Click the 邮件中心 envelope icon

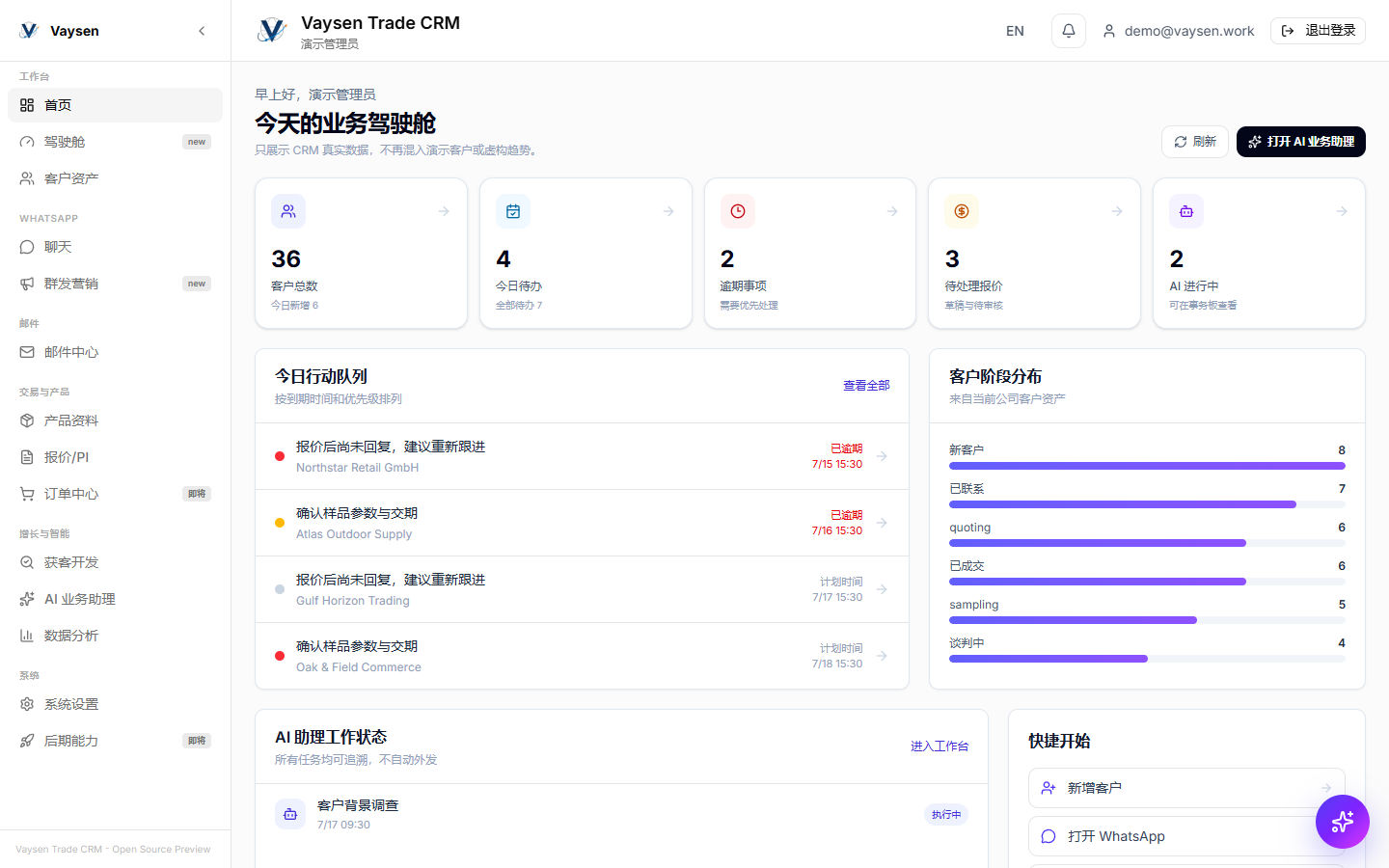[27, 352]
